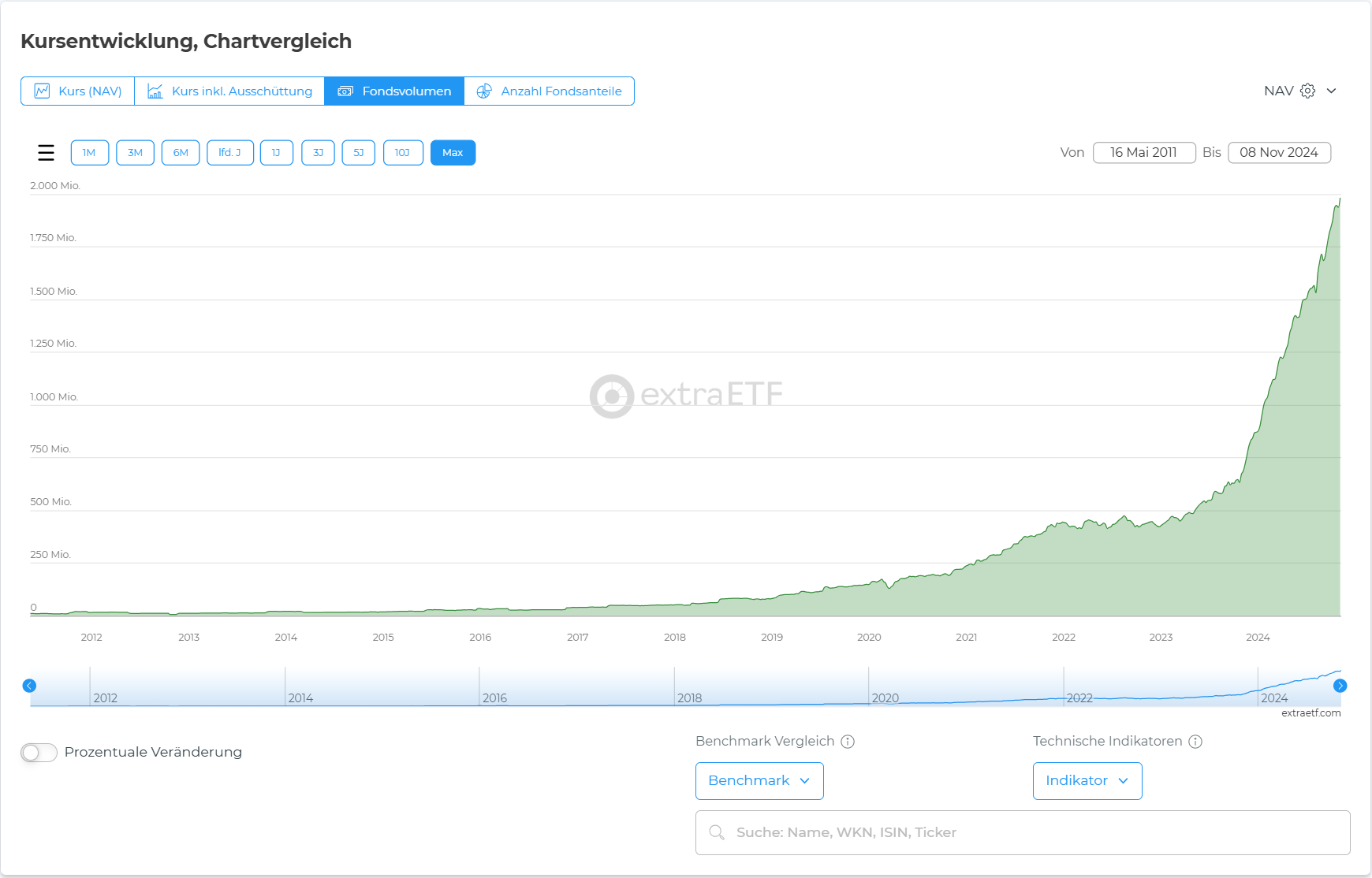Click the Technische Indikatoren info icon
The image size is (1372, 878).
pyautogui.click(x=1195, y=742)
